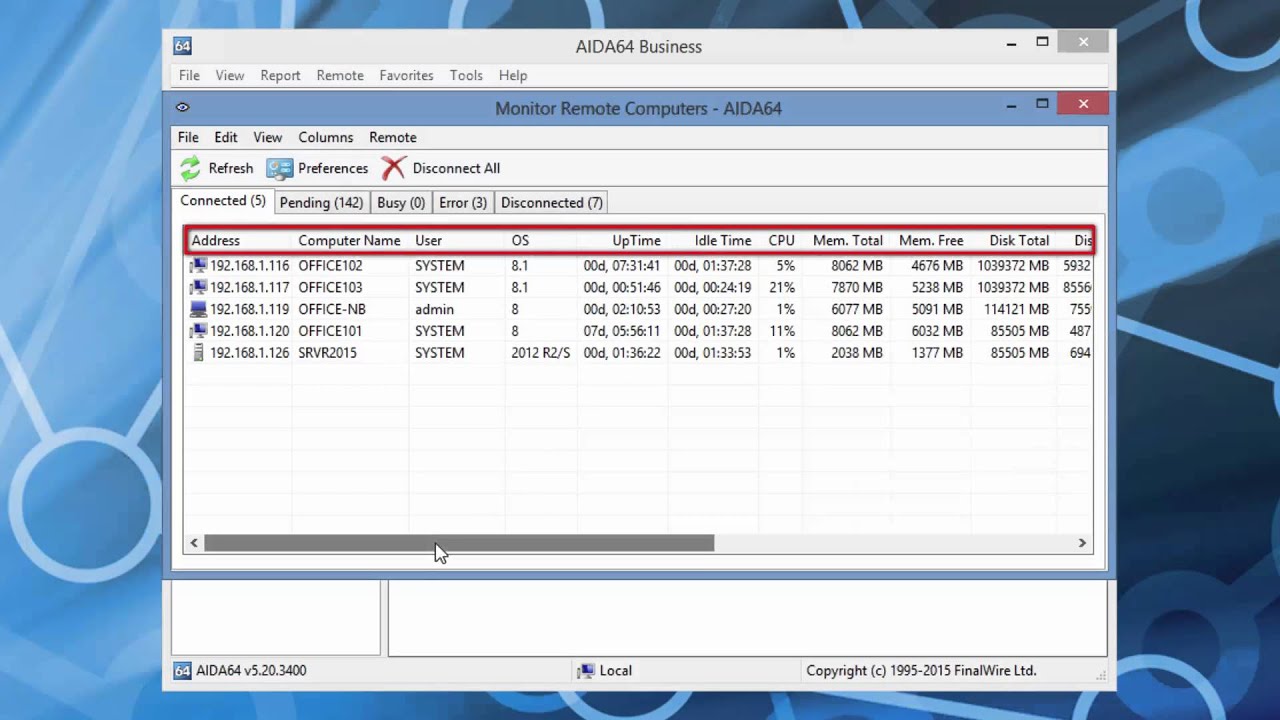Image resolution: width=1280 pixels, height=720 pixels.
Task: Click the 2012 R2/S OS cell
Action: pyautogui.click(x=541, y=353)
